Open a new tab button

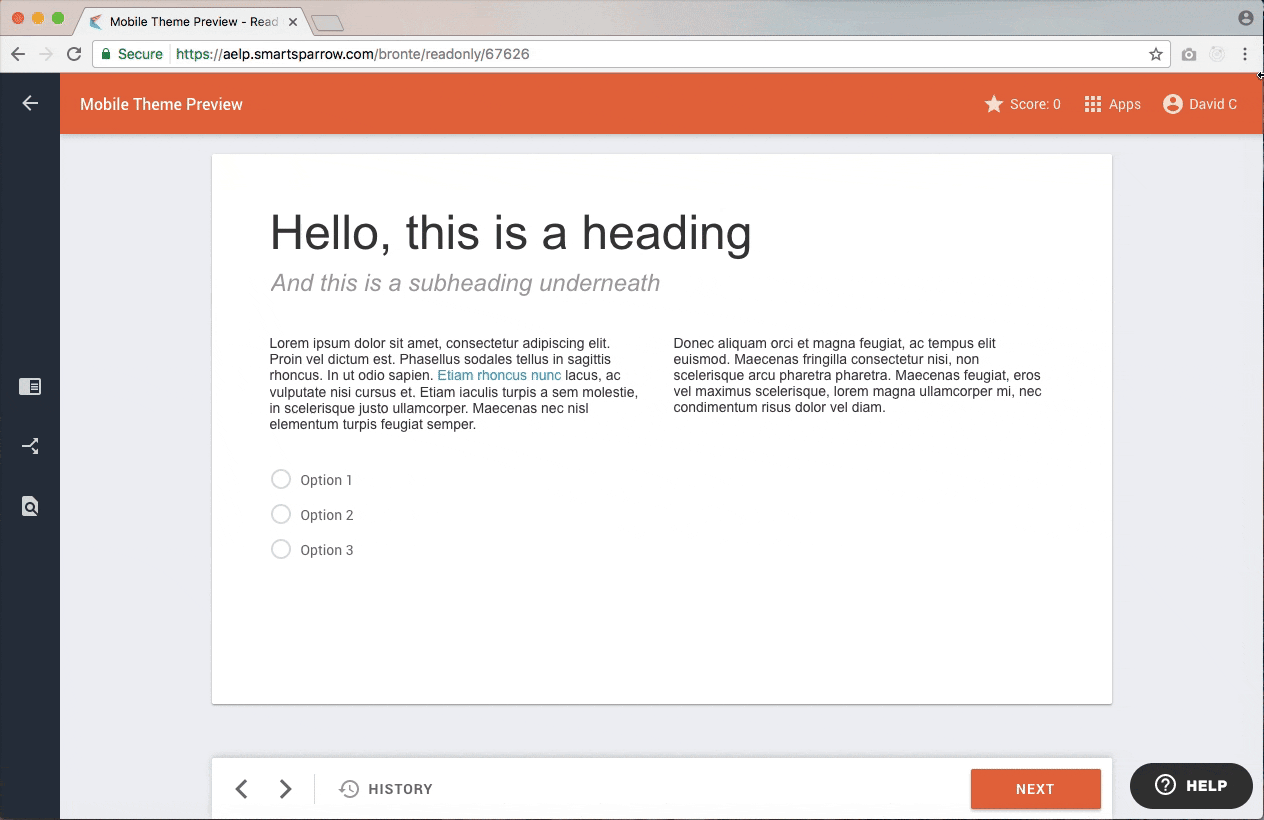tap(328, 23)
